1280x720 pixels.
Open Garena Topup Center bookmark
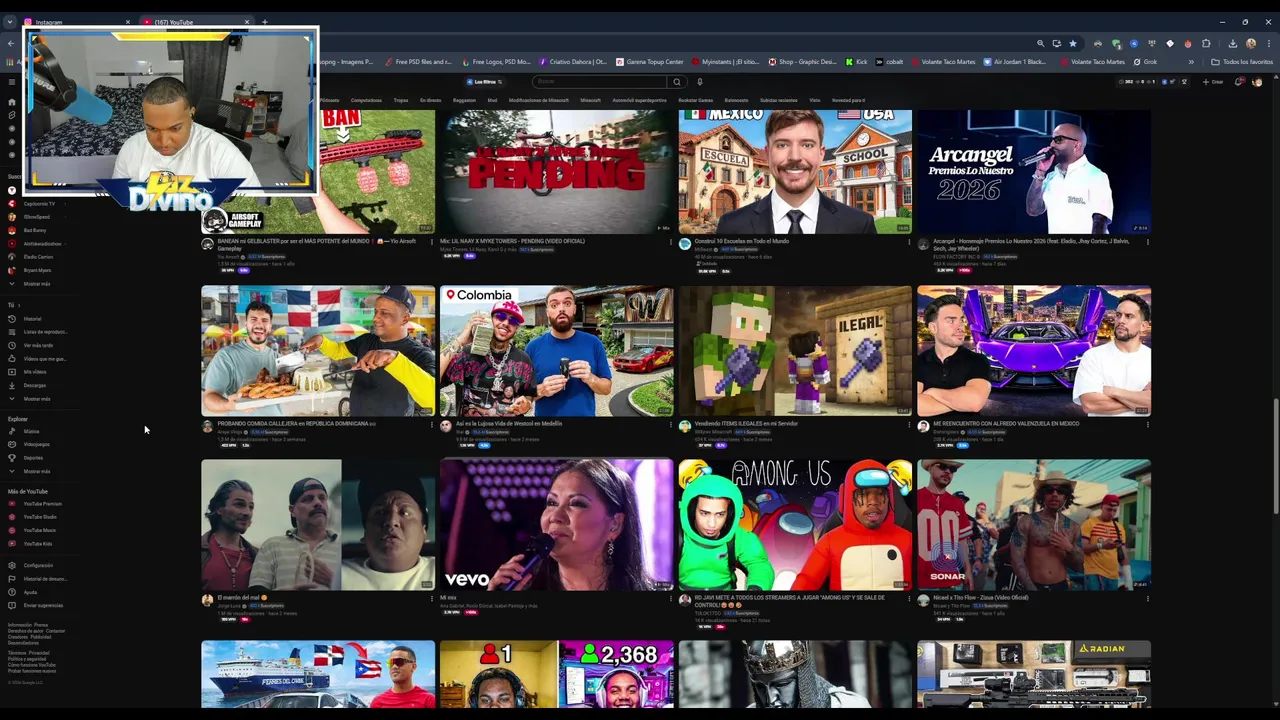(x=650, y=62)
